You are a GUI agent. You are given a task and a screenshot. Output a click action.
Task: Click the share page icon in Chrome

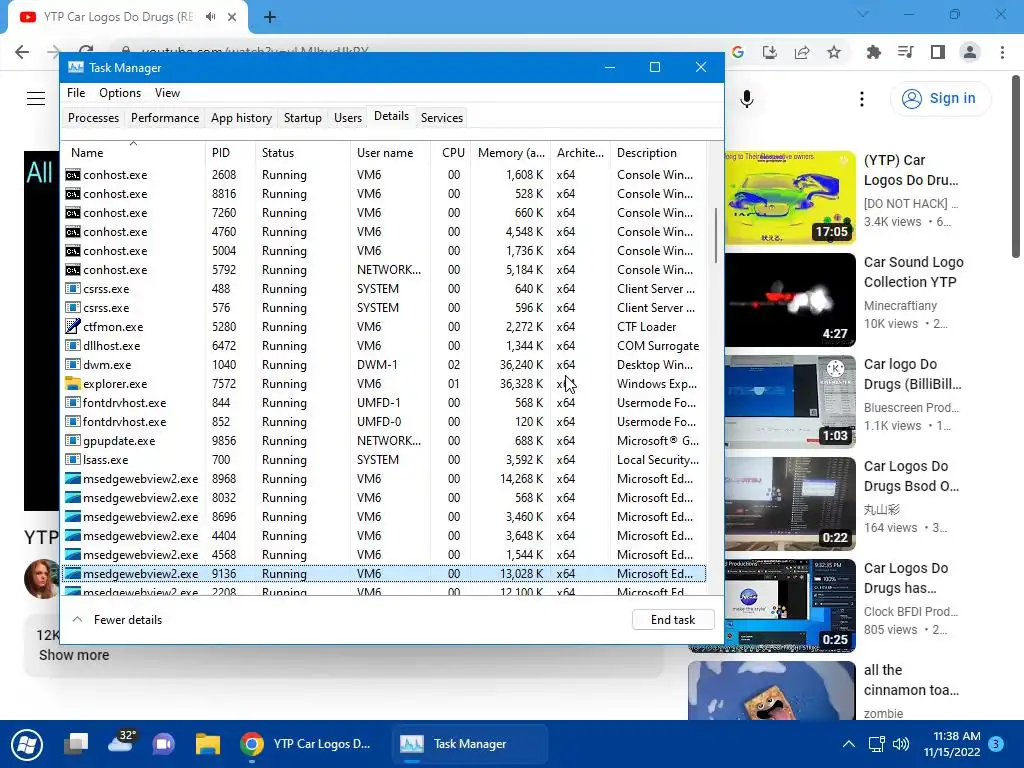[x=802, y=52]
